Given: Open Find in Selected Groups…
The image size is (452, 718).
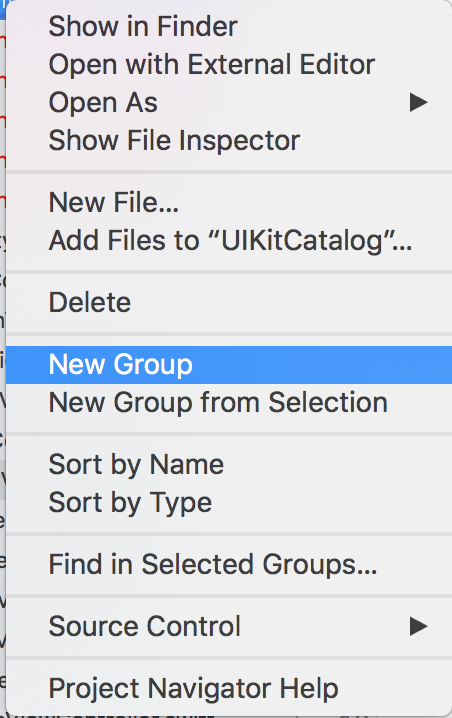Looking at the screenshot, I should coord(229,564).
